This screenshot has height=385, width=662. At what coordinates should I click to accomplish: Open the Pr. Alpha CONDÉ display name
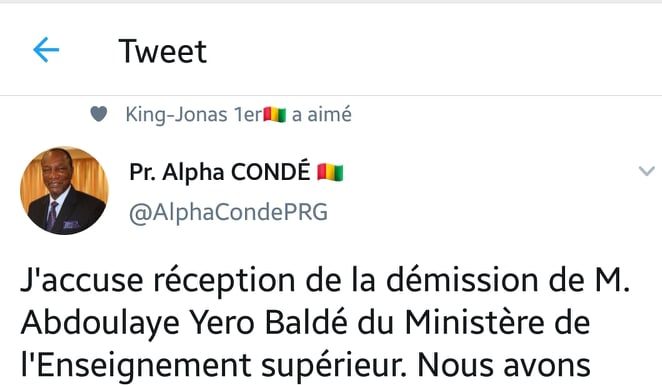[220, 172]
